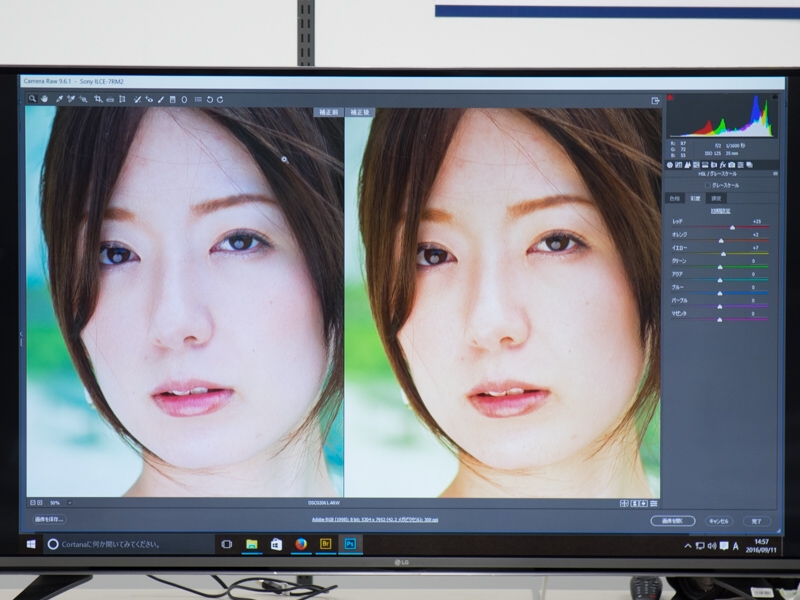
Task: Click zoom in button below preview
Action: click(40, 503)
